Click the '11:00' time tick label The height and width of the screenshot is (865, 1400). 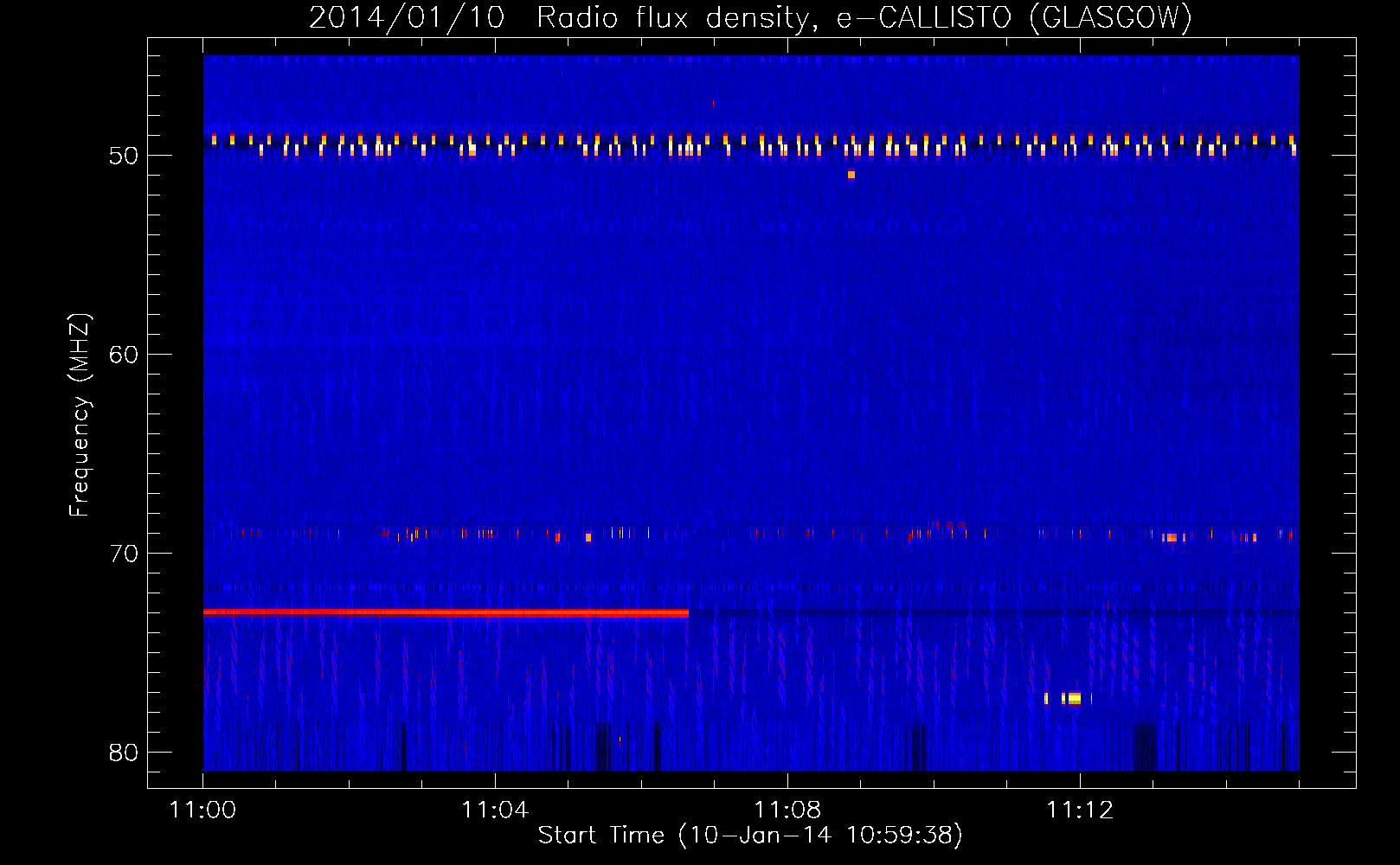click(x=202, y=811)
